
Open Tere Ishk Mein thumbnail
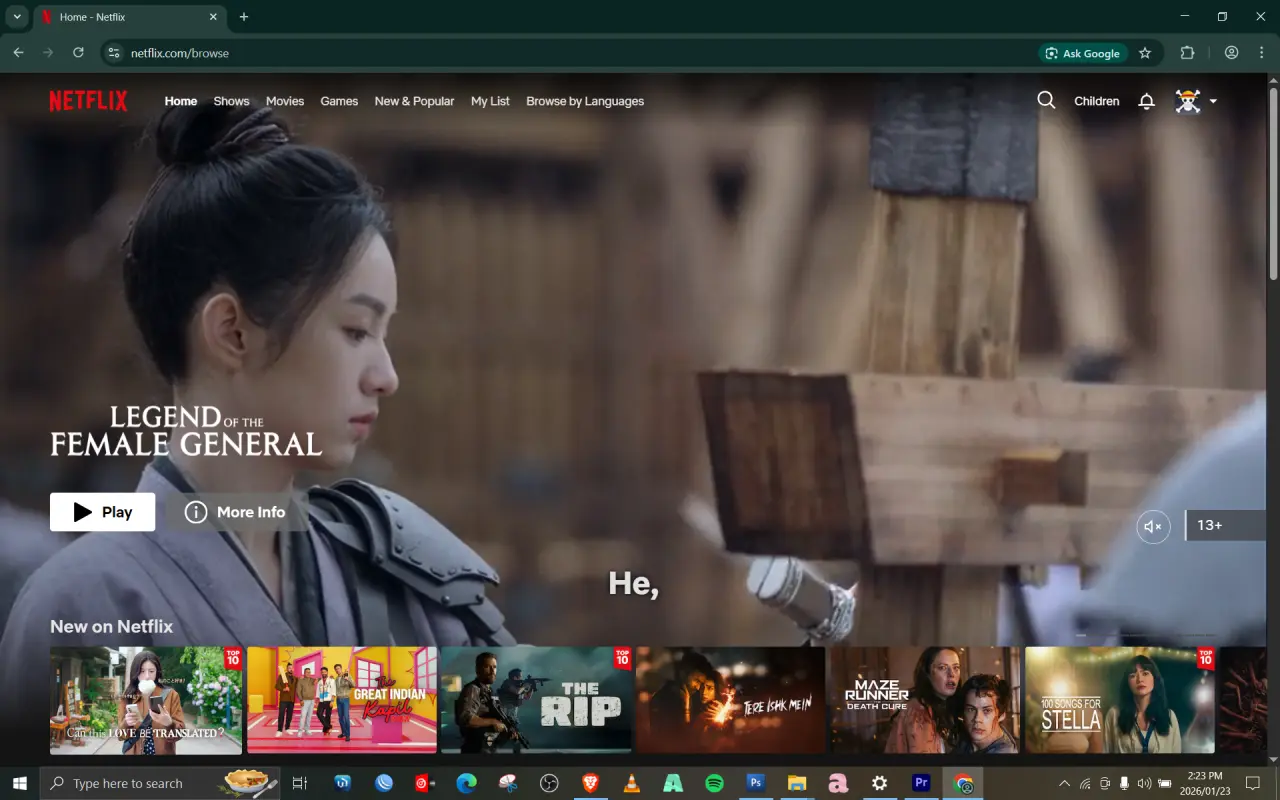731,700
